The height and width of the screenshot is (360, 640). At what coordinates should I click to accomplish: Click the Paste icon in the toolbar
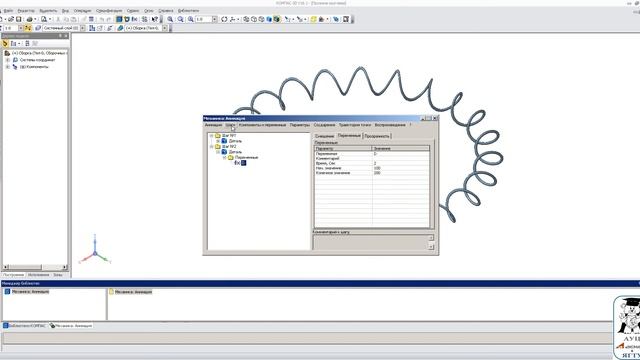pos(73,19)
